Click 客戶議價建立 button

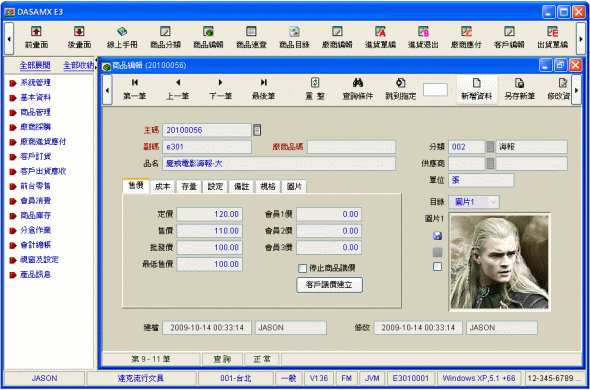click(x=329, y=285)
